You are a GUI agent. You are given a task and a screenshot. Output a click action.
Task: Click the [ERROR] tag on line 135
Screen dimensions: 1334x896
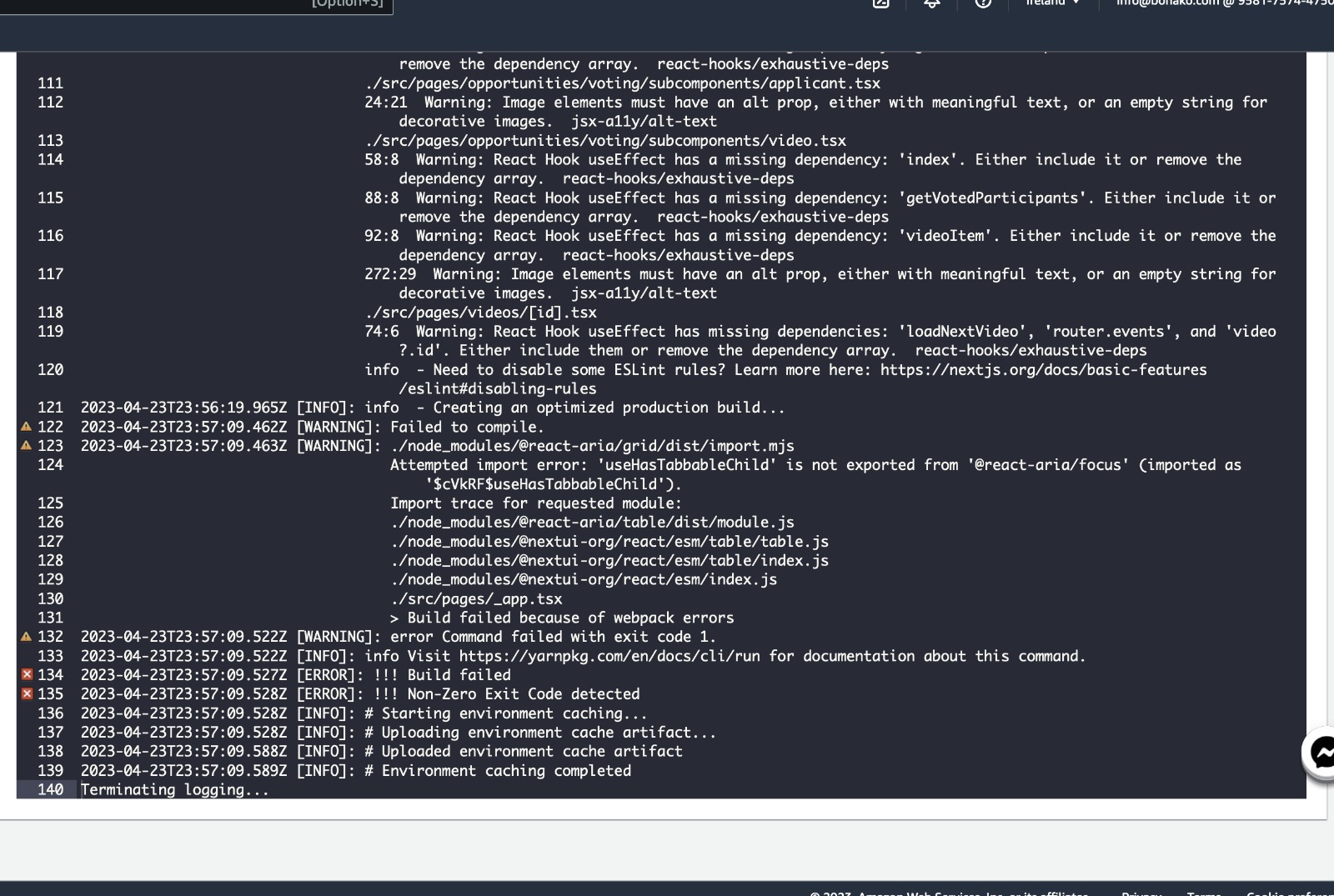click(x=330, y=694)
